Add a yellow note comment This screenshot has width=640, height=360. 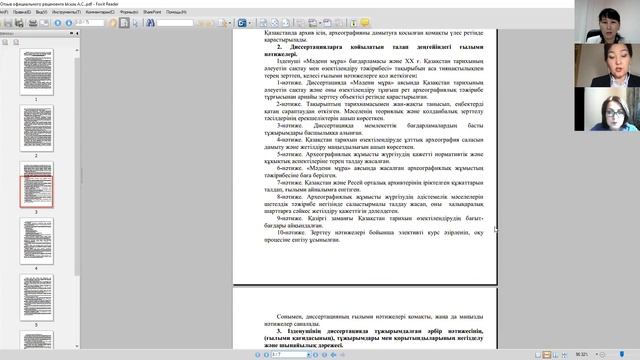point(364,23)
